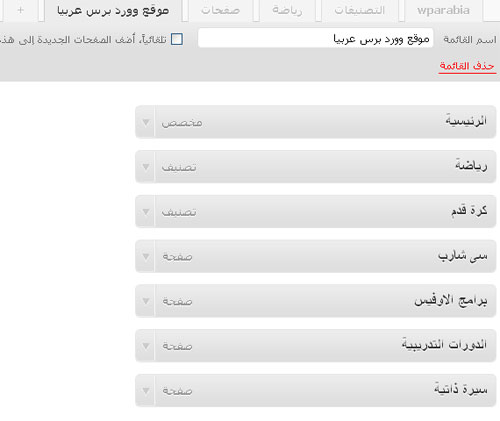Switch to the wparabia tab
The width and height of the screenshot is (500, 421).
[x=443, y=10]
